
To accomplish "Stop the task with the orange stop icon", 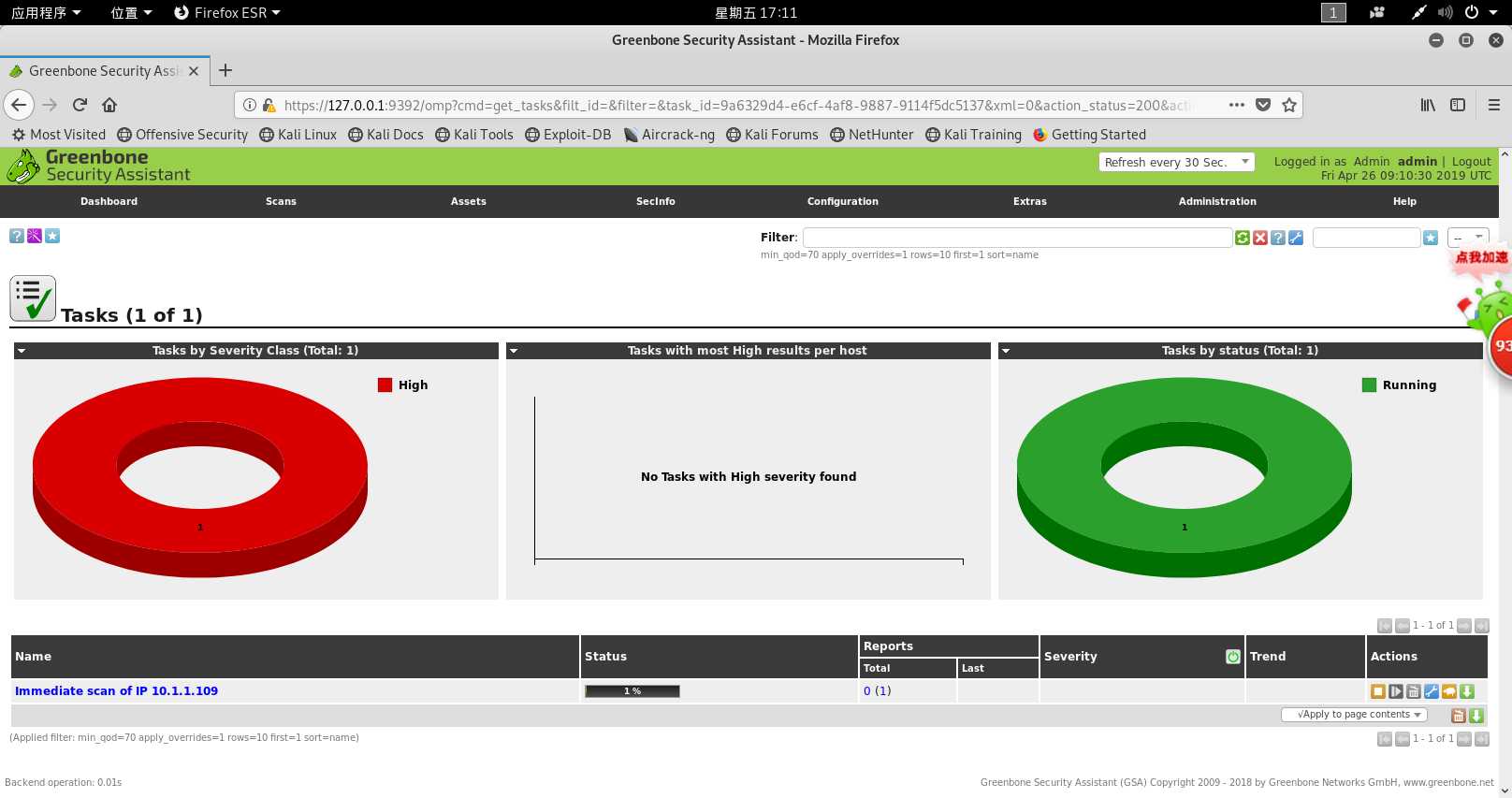I will click(x=1378, y=691).
